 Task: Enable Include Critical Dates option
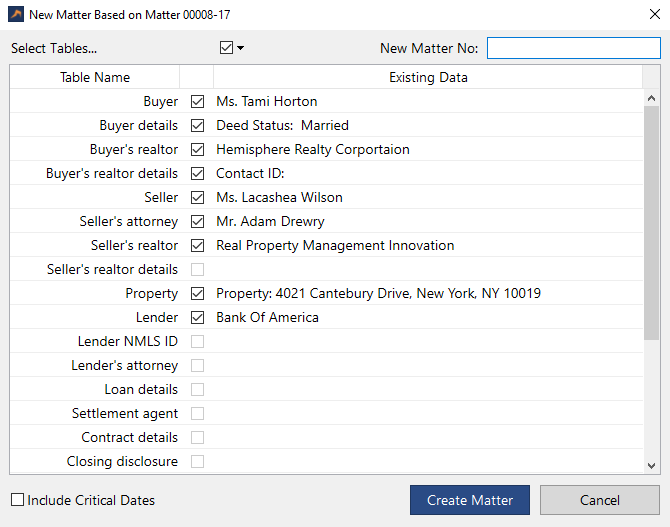pyautogui.click(x=18, y=500)
